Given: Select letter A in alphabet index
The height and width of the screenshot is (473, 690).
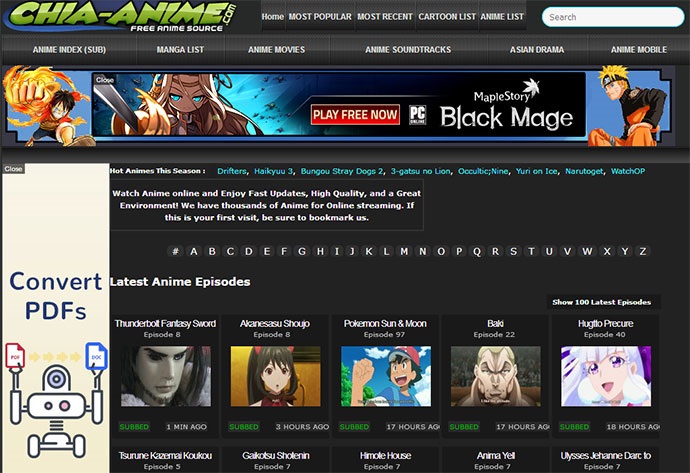Looking at the screenshot, I should click(x=194, y=251).
